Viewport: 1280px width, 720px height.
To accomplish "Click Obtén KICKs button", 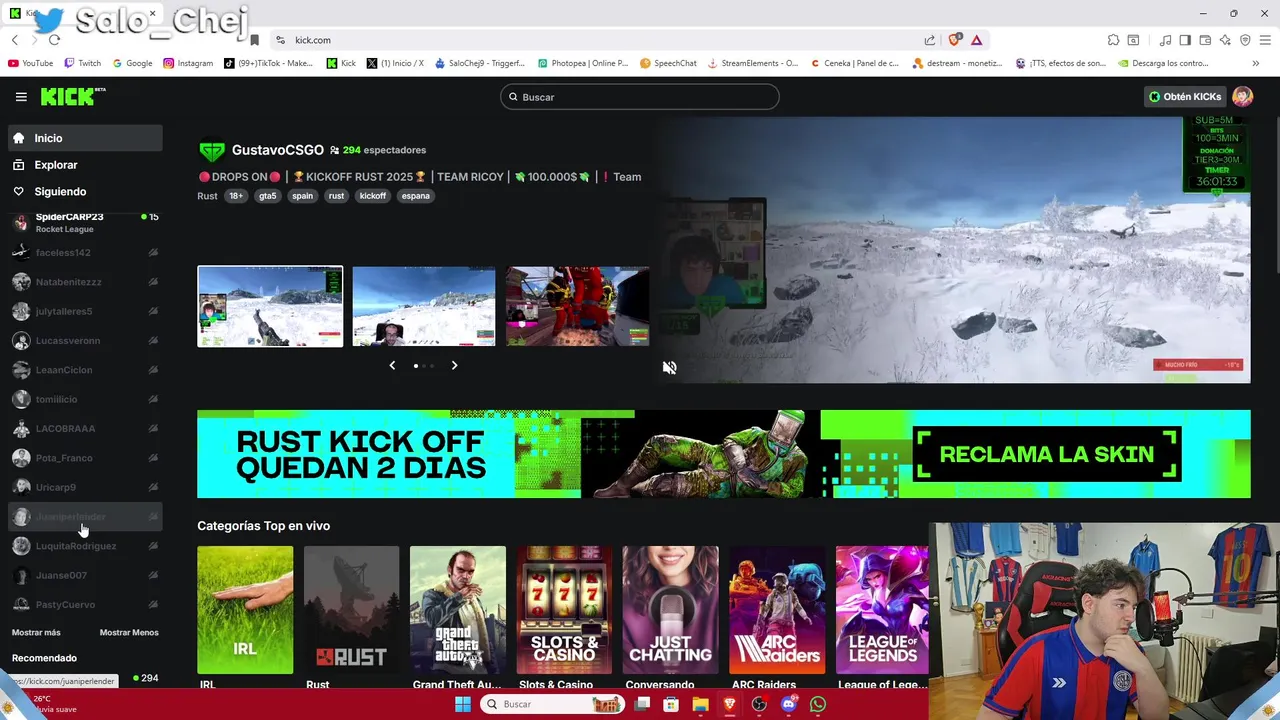I will tap(1185, 97).
